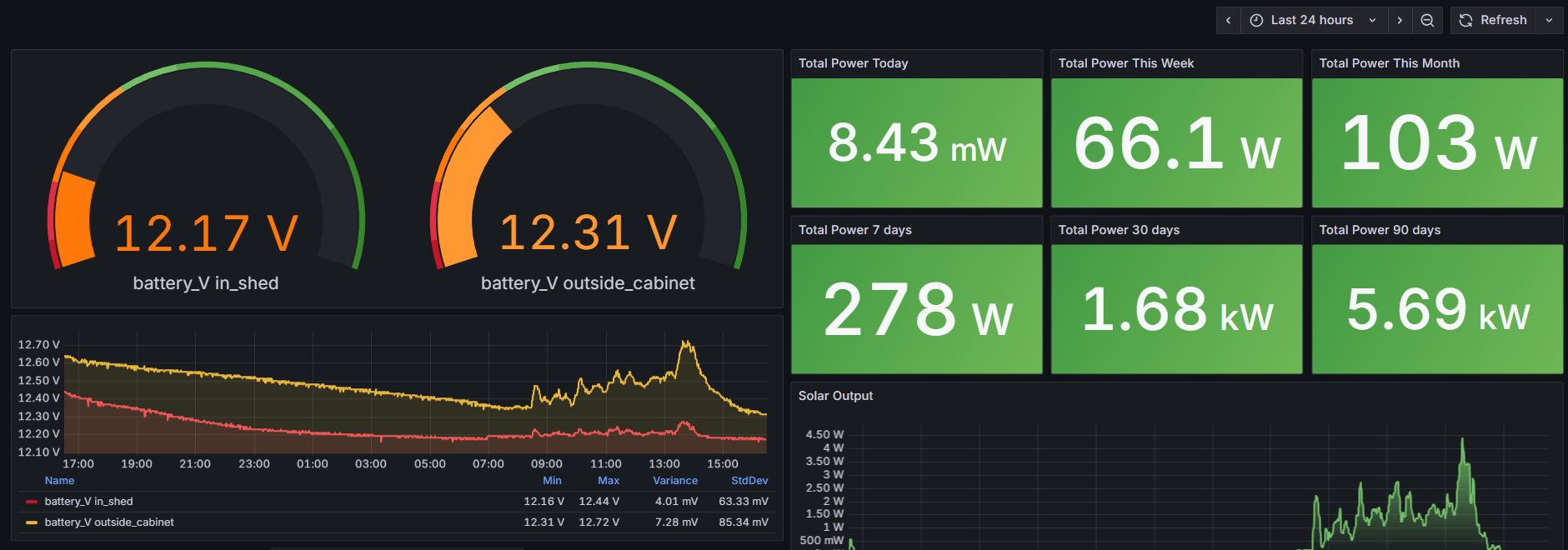Image resolution: width=1568 pixels, height=550 pixels.
Task: Click the 13:00 label on time axis
Action: (664, 464)
